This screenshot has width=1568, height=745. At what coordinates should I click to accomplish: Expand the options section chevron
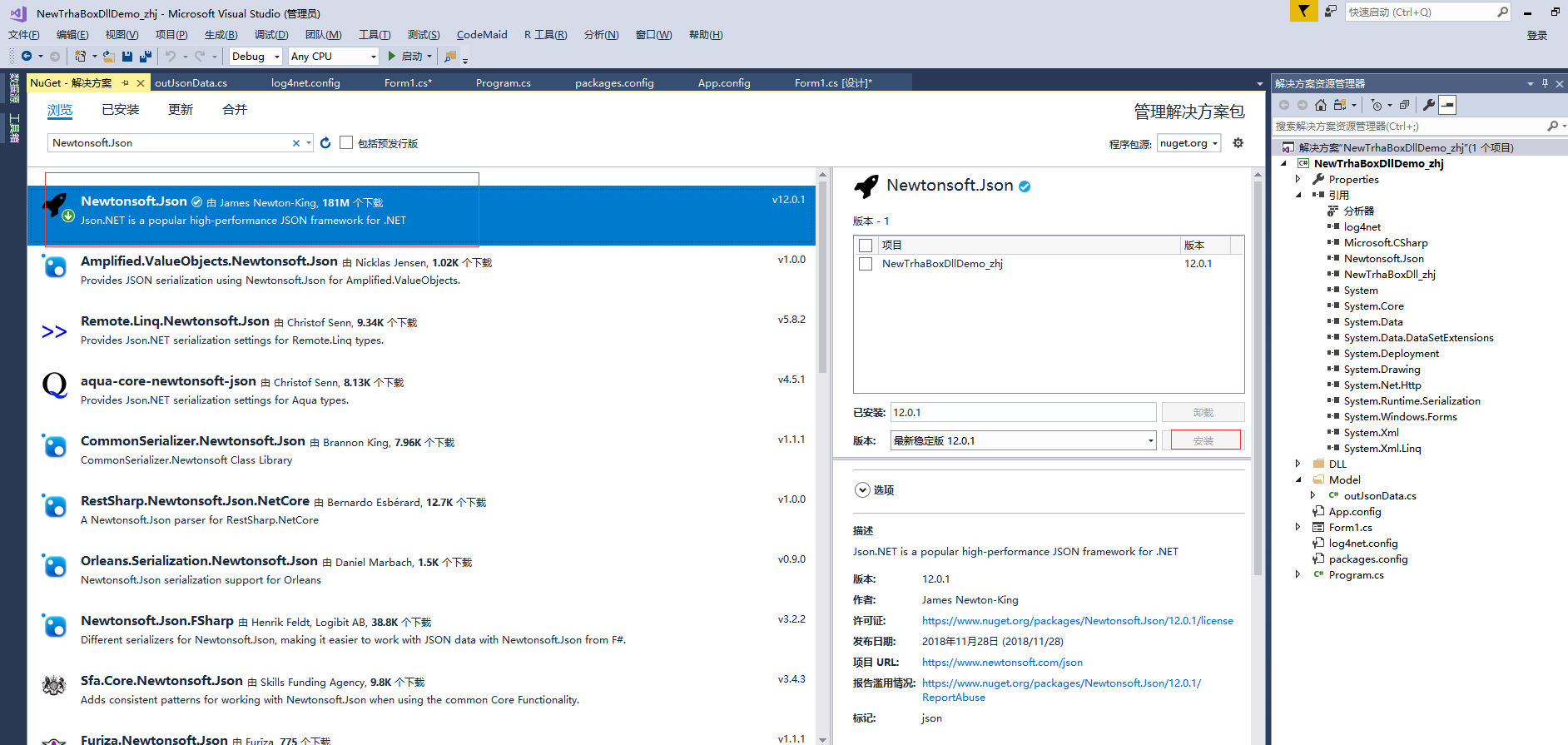pos(862,489)
